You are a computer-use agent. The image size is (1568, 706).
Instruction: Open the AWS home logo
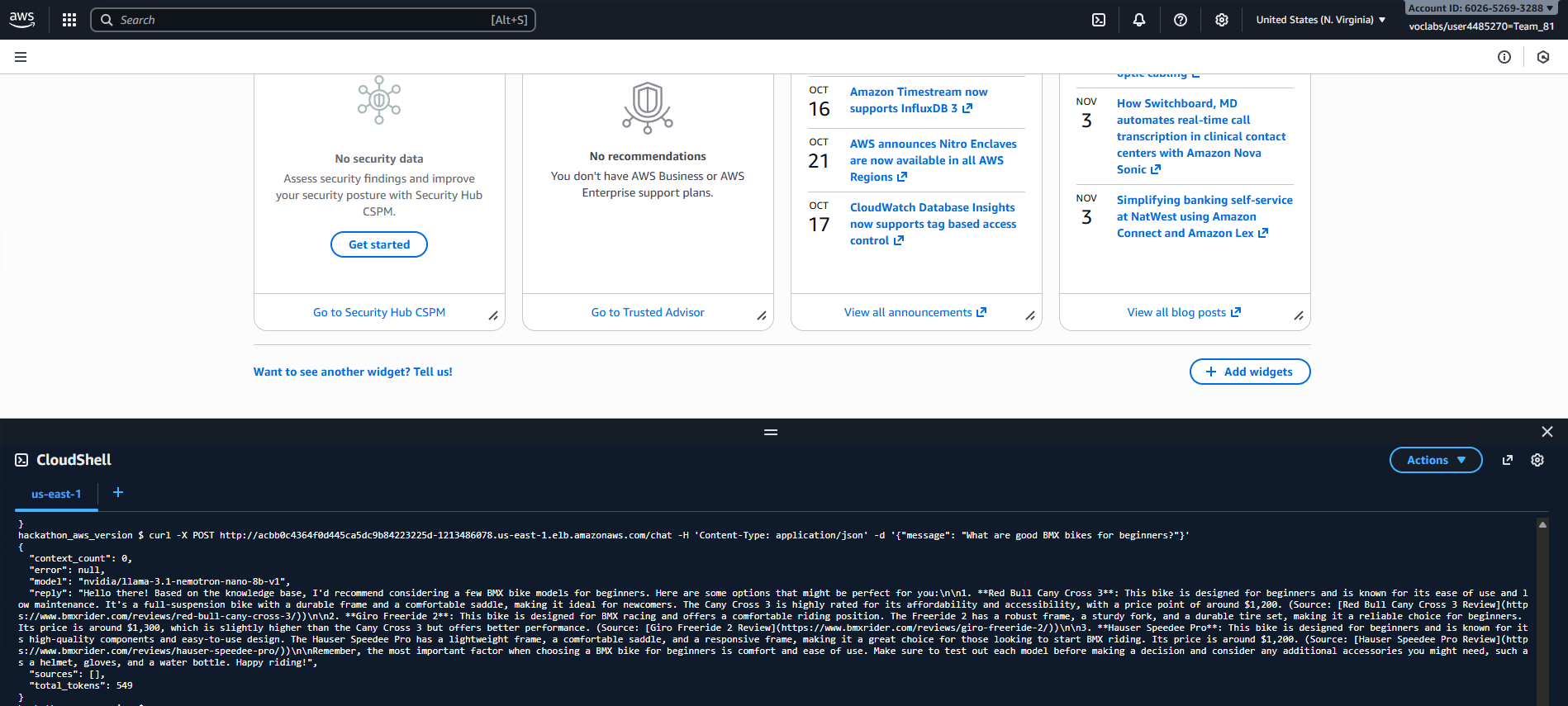click(x=22, y=20)
